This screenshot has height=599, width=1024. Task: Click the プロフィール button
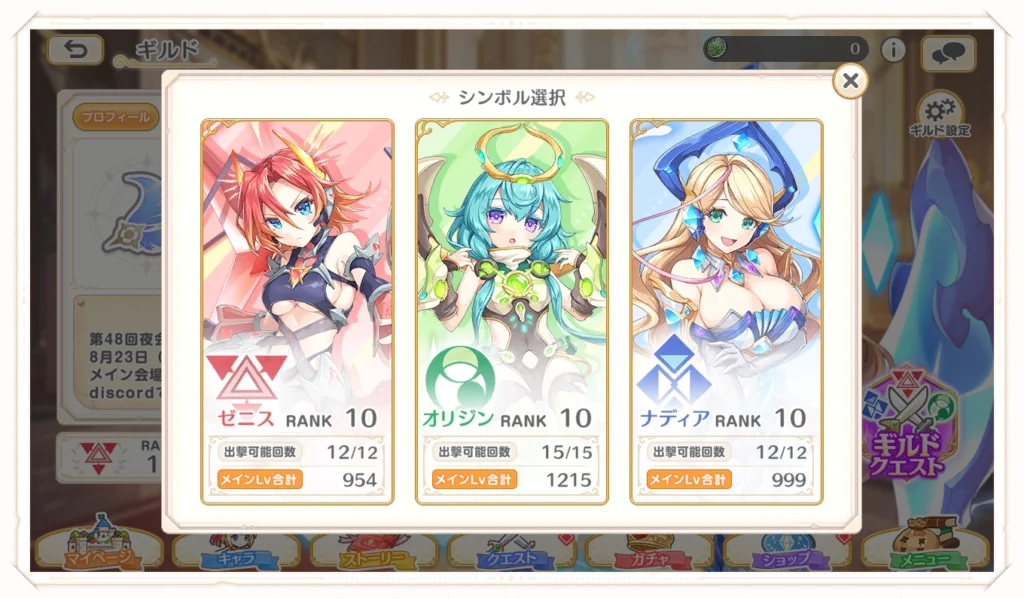pos(116,117)
